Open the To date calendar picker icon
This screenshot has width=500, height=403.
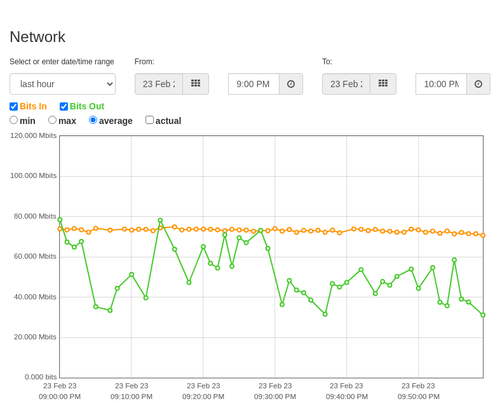click(x=383, y=84)
